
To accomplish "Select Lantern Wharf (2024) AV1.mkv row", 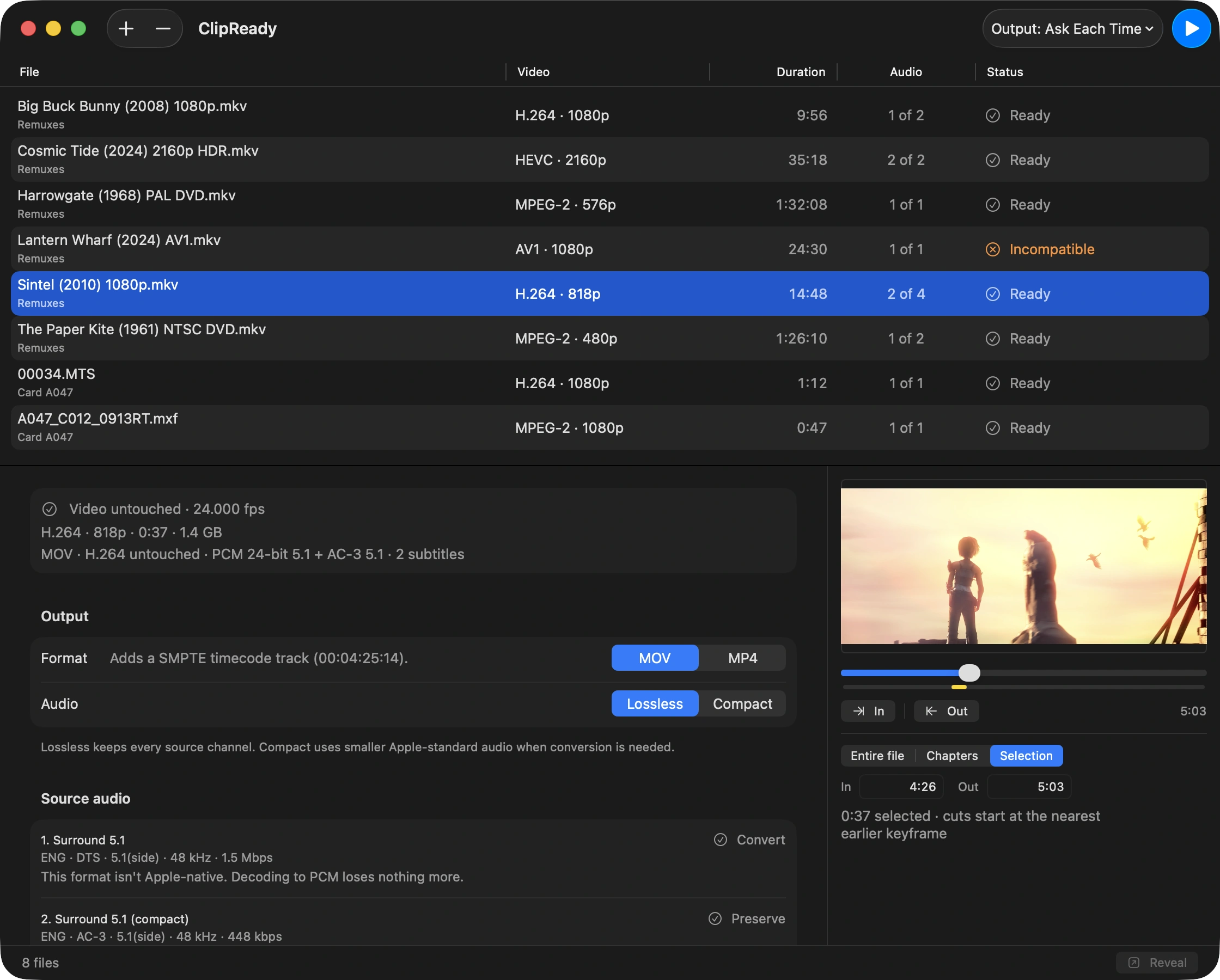I will click(610, 249).
